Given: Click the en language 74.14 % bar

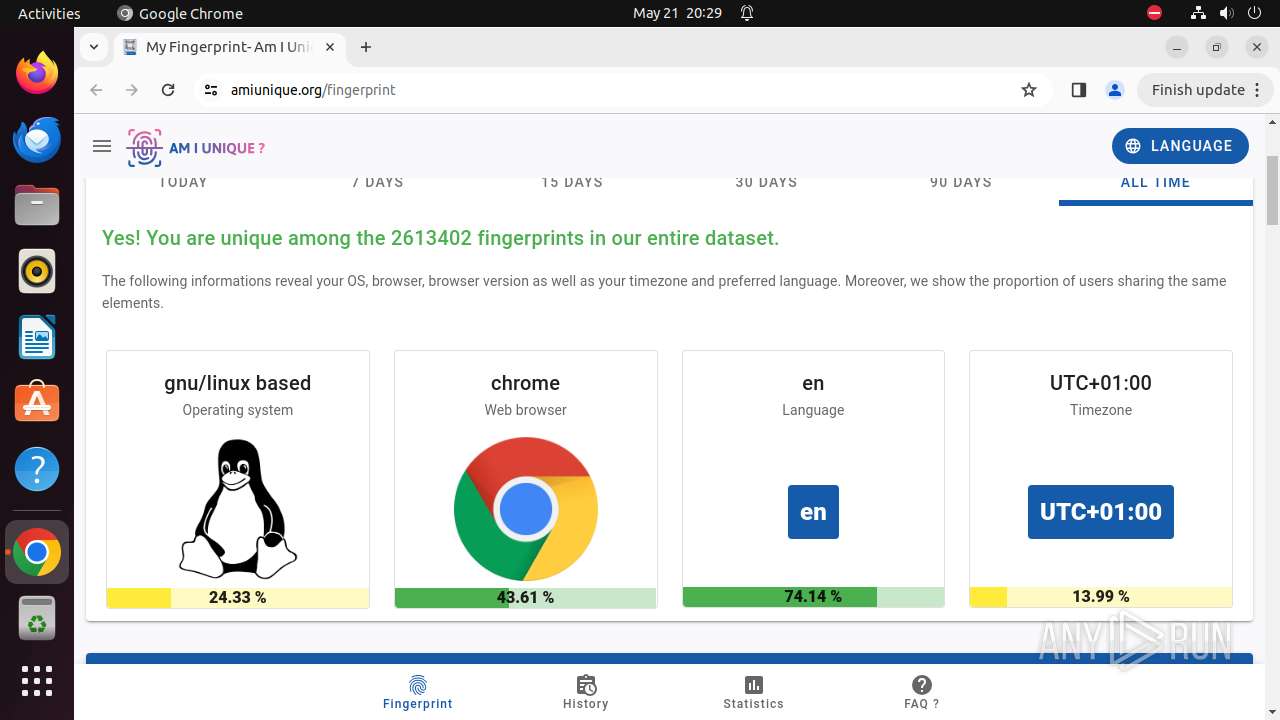Looking at the screenshot, I should click(x=813, y=596).
